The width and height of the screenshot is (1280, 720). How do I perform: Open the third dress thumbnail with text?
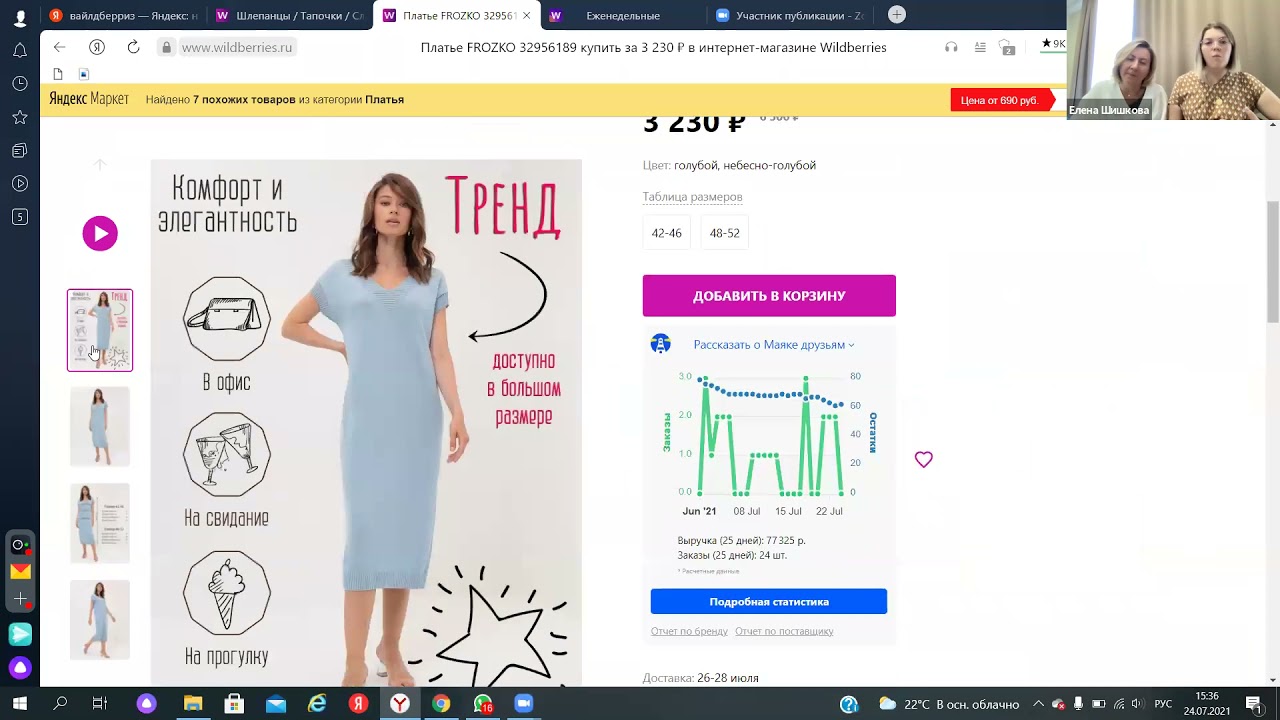click(100, 523)
